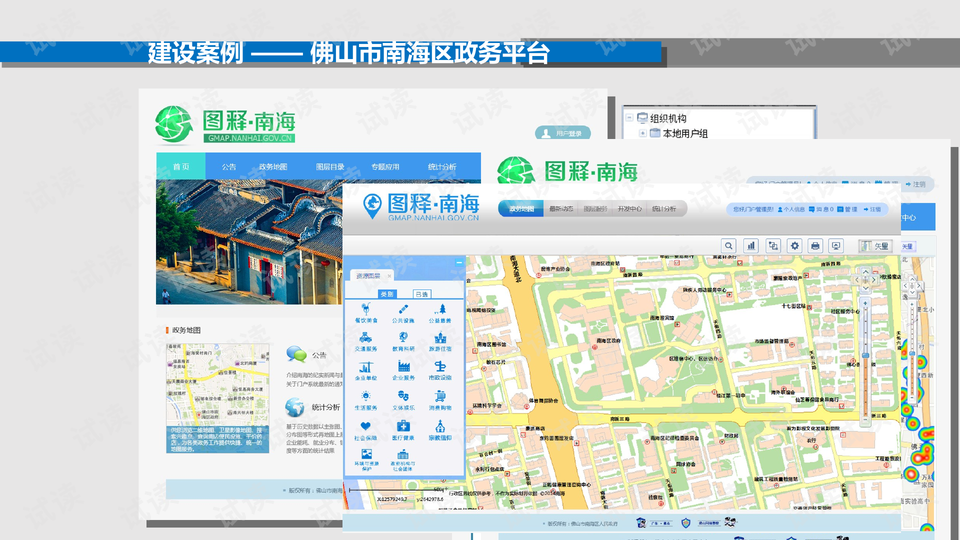Choose the 医疗健康 medical kit icon

(403, 428)
